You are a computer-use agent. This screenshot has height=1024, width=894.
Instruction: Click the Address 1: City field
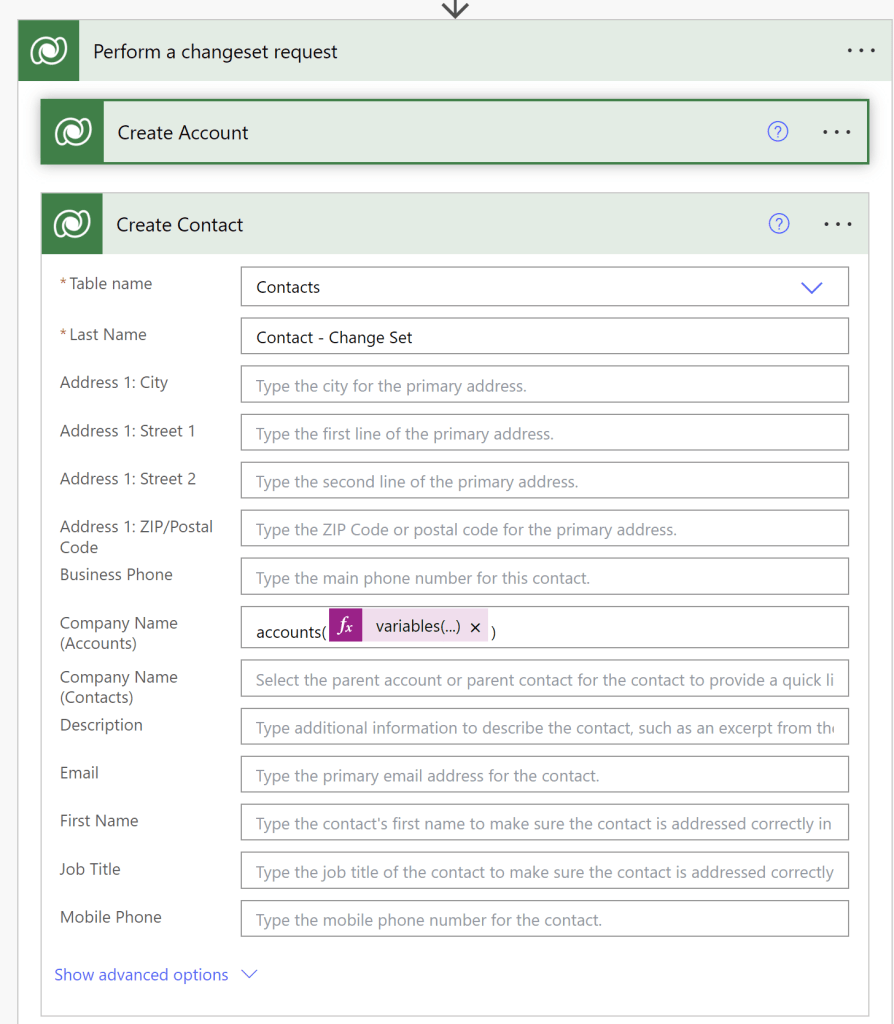coord(544,385)
